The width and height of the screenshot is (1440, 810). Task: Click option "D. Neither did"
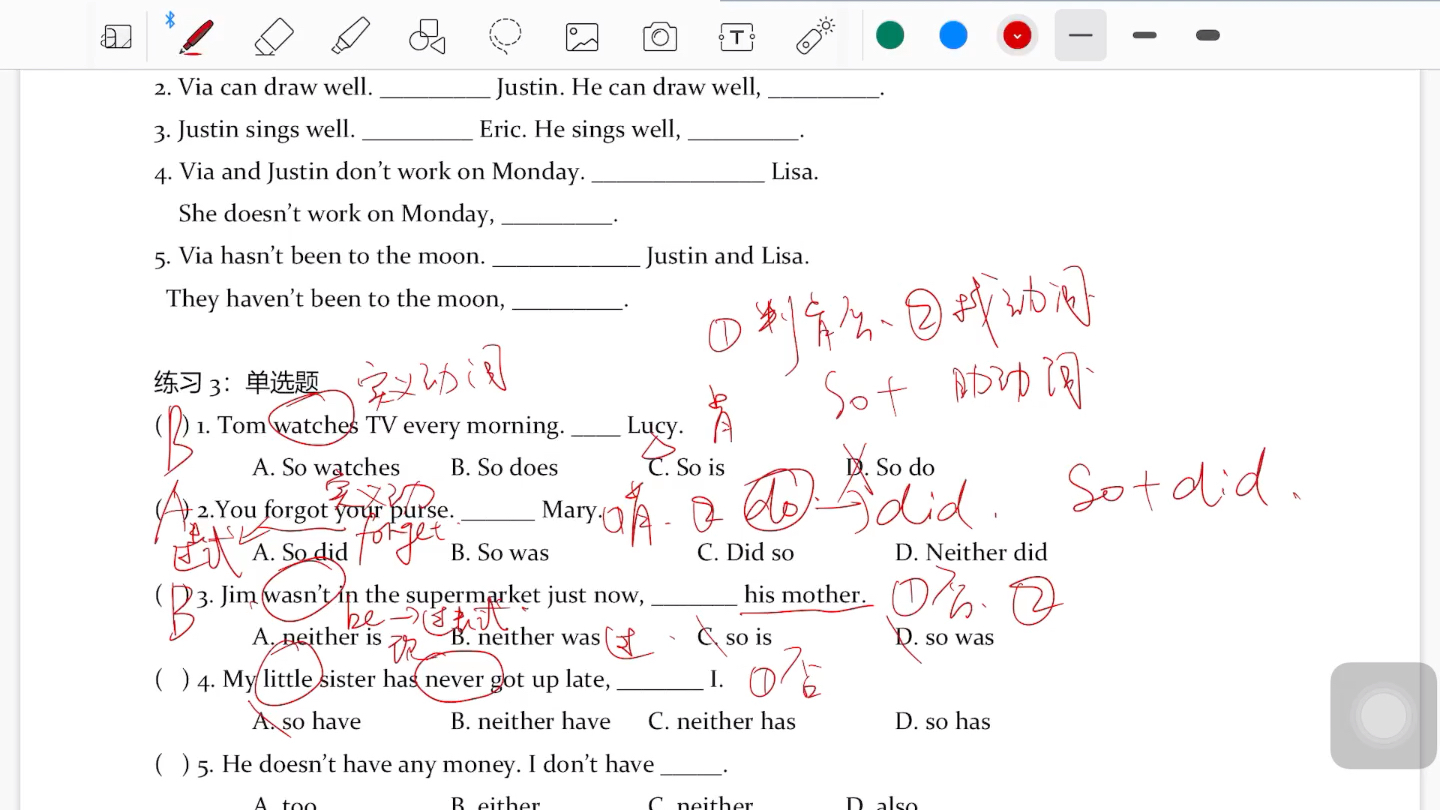[971, 552]
